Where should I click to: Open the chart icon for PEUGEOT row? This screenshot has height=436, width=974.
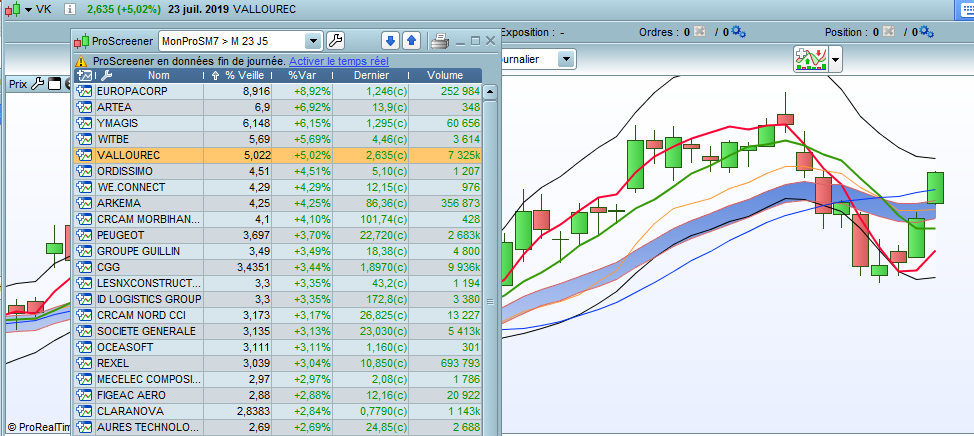click(x=84, y=235)
